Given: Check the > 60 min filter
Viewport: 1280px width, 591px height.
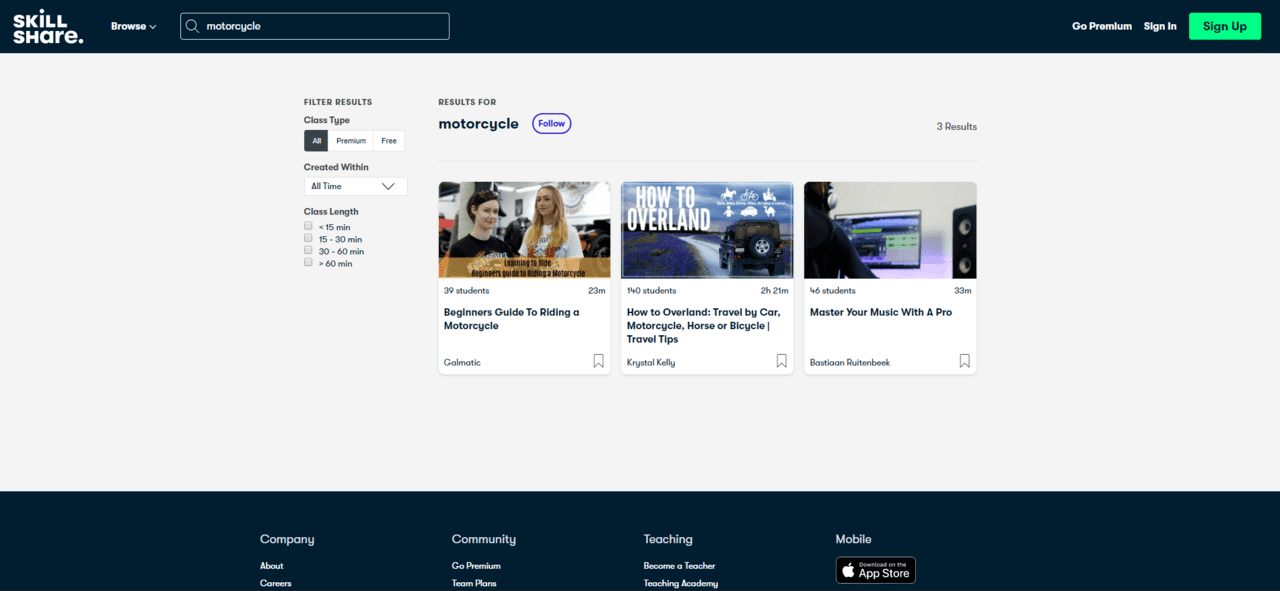Looking at the screenshot, I should (309, 262).
